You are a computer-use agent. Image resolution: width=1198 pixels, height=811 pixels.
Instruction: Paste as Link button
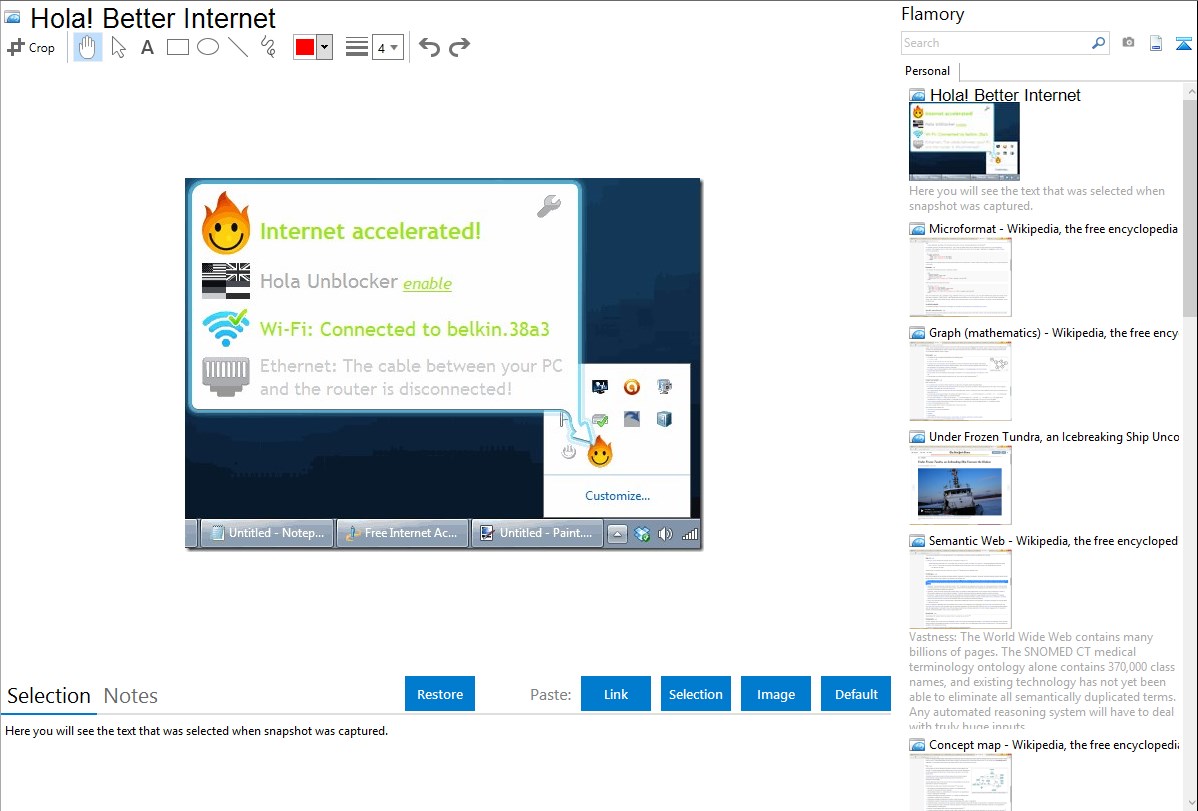616,694
